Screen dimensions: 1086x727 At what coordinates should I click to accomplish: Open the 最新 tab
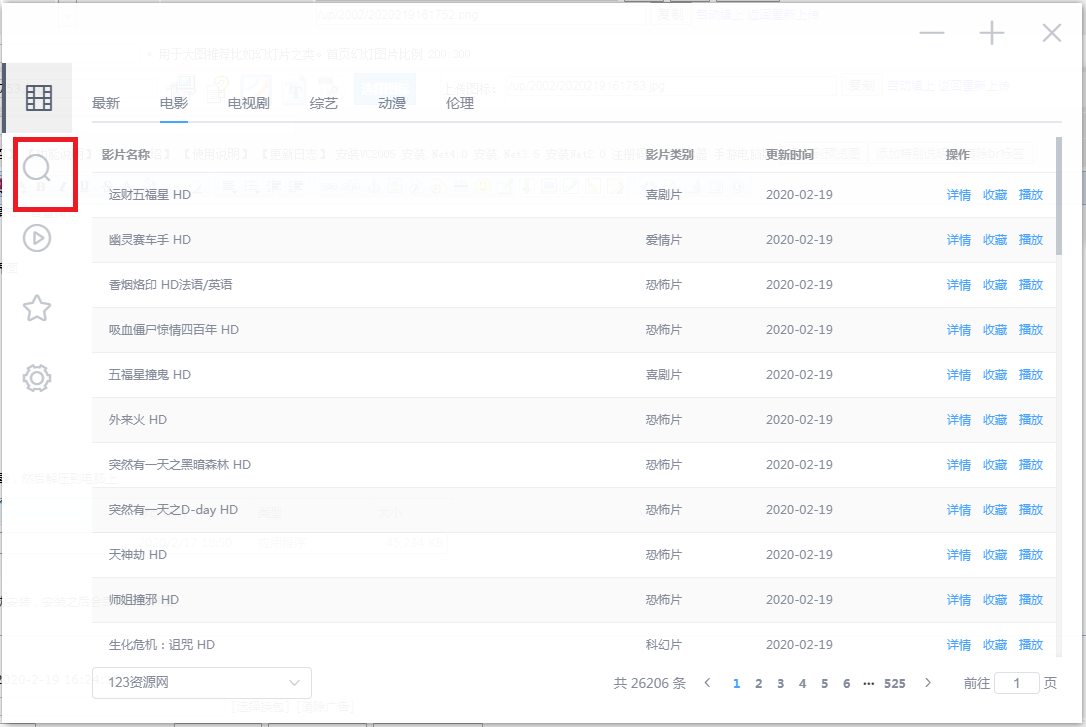click(105, 103)
